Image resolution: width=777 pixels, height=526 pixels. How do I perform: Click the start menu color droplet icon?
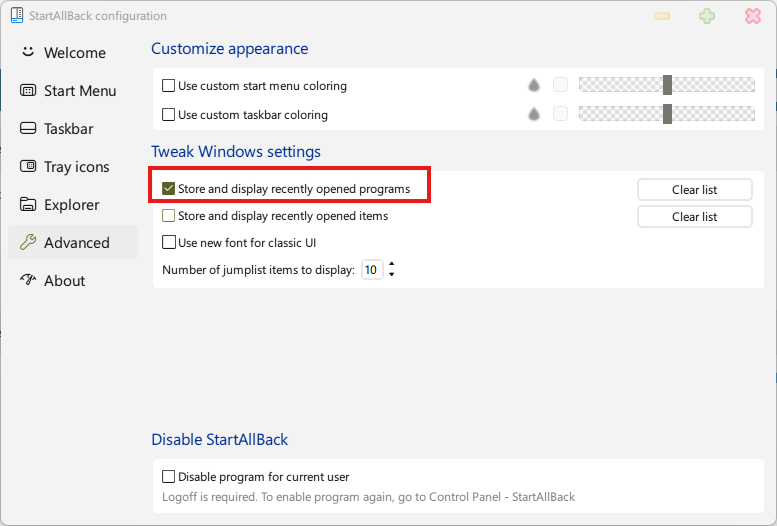point(534,85)
